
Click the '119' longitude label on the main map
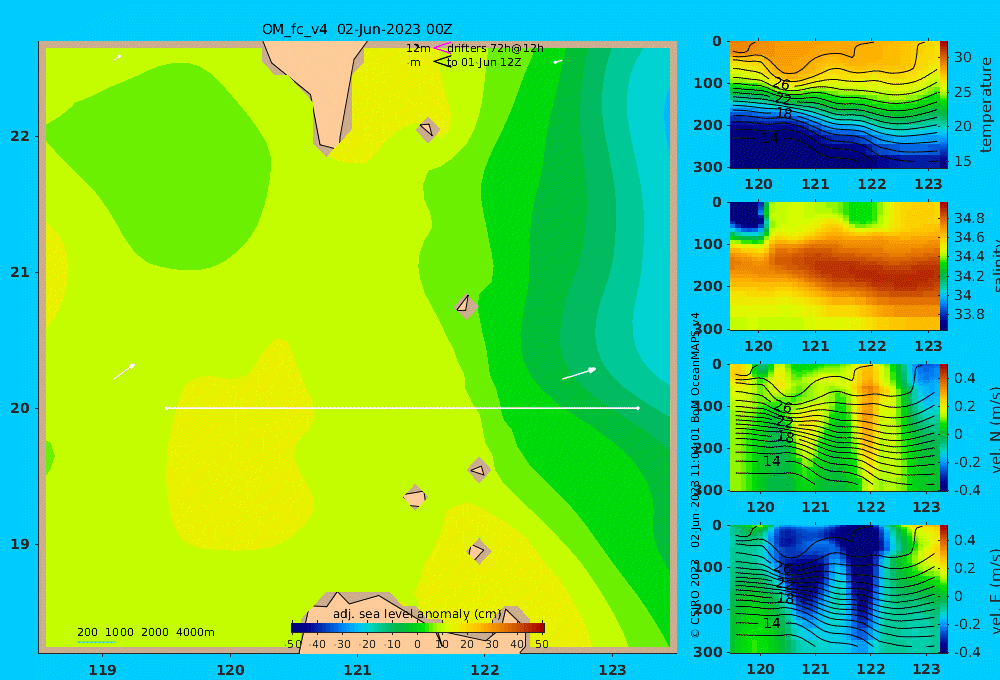(x=102, y=670)
